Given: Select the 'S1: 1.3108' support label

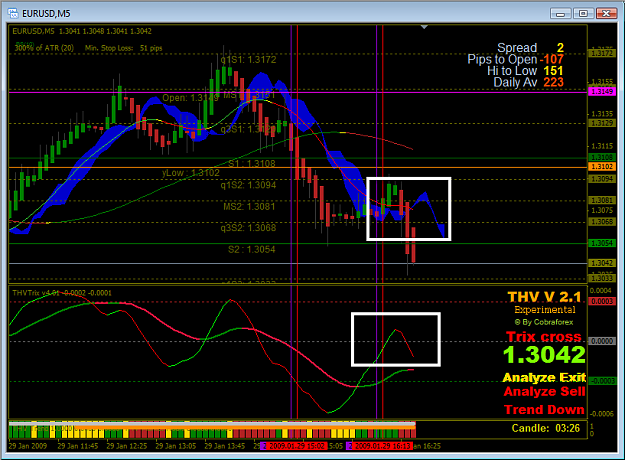Looking at the screenshot, I should [x=252, y=163].
